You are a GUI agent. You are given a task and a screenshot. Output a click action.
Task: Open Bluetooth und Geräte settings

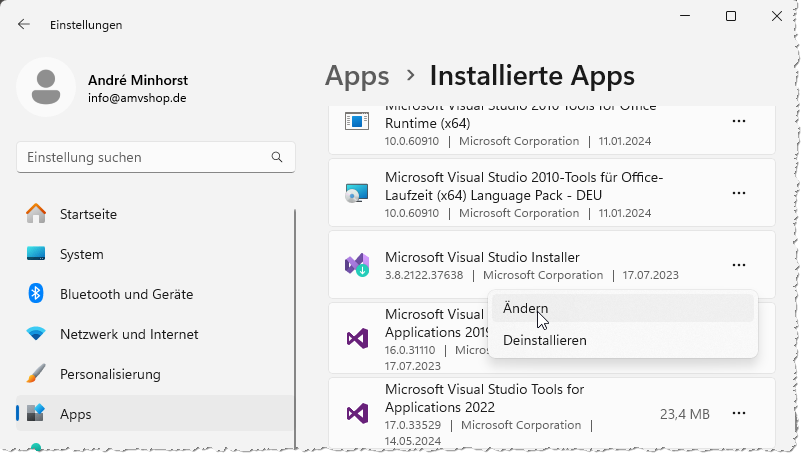click(156, 294)
